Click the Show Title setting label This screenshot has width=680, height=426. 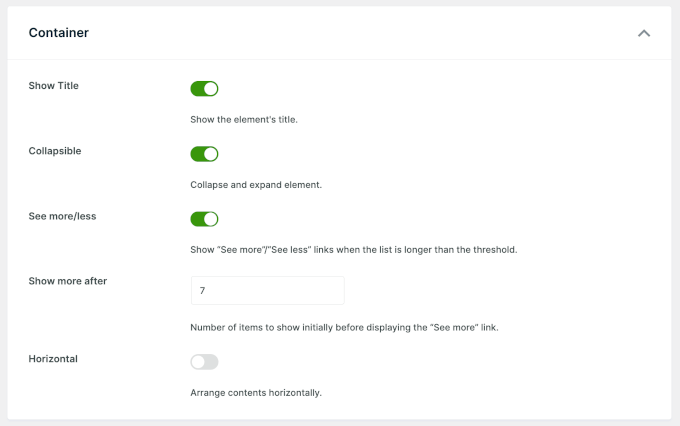(x=53, y=86)
